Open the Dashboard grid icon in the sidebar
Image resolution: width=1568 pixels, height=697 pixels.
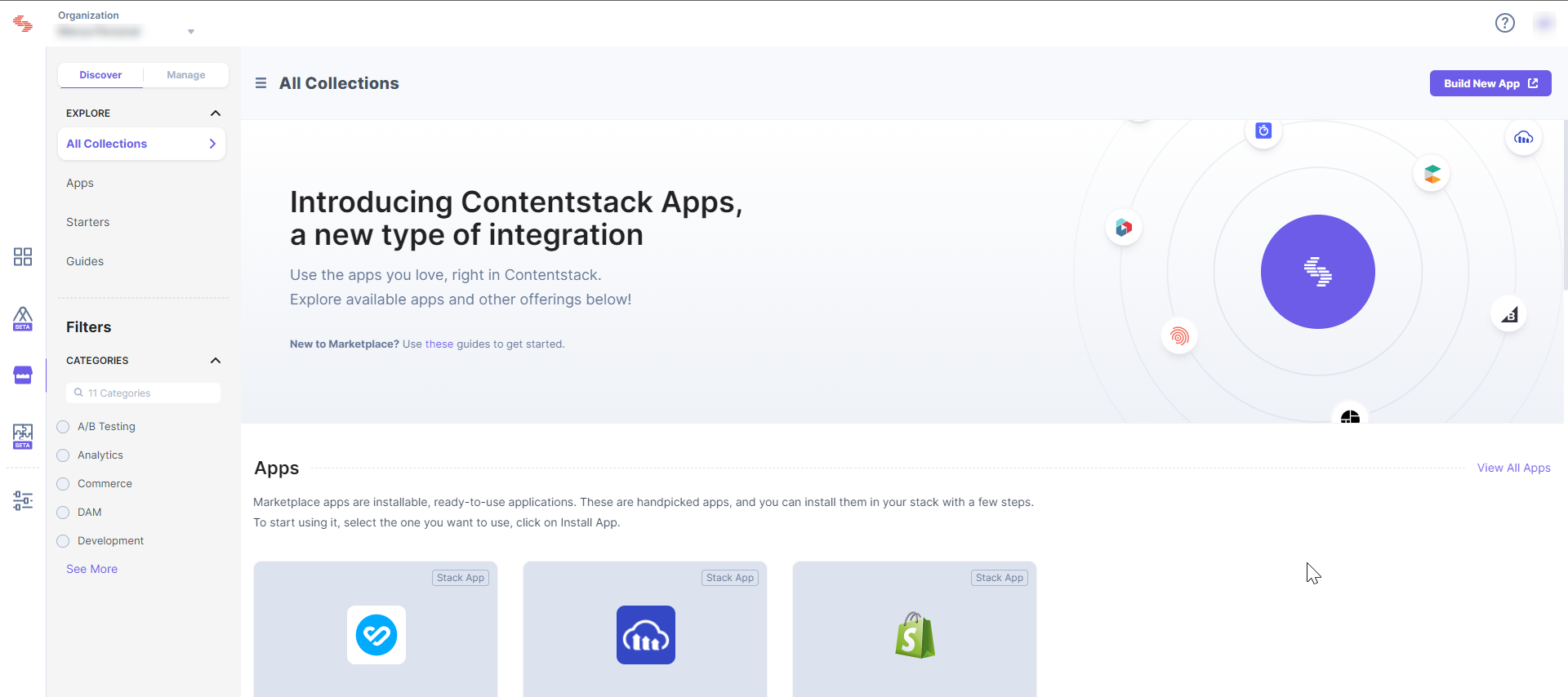[23, 257]
